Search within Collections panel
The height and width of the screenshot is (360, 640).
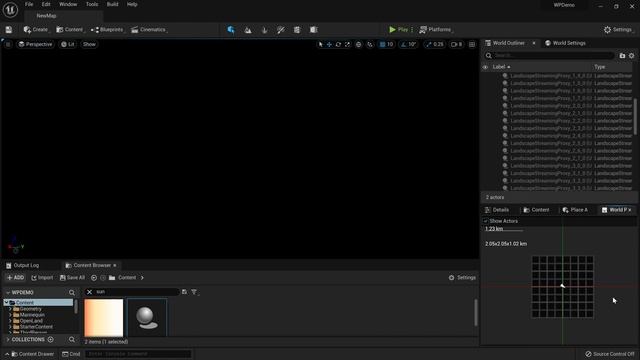click(x=72, y=340)
